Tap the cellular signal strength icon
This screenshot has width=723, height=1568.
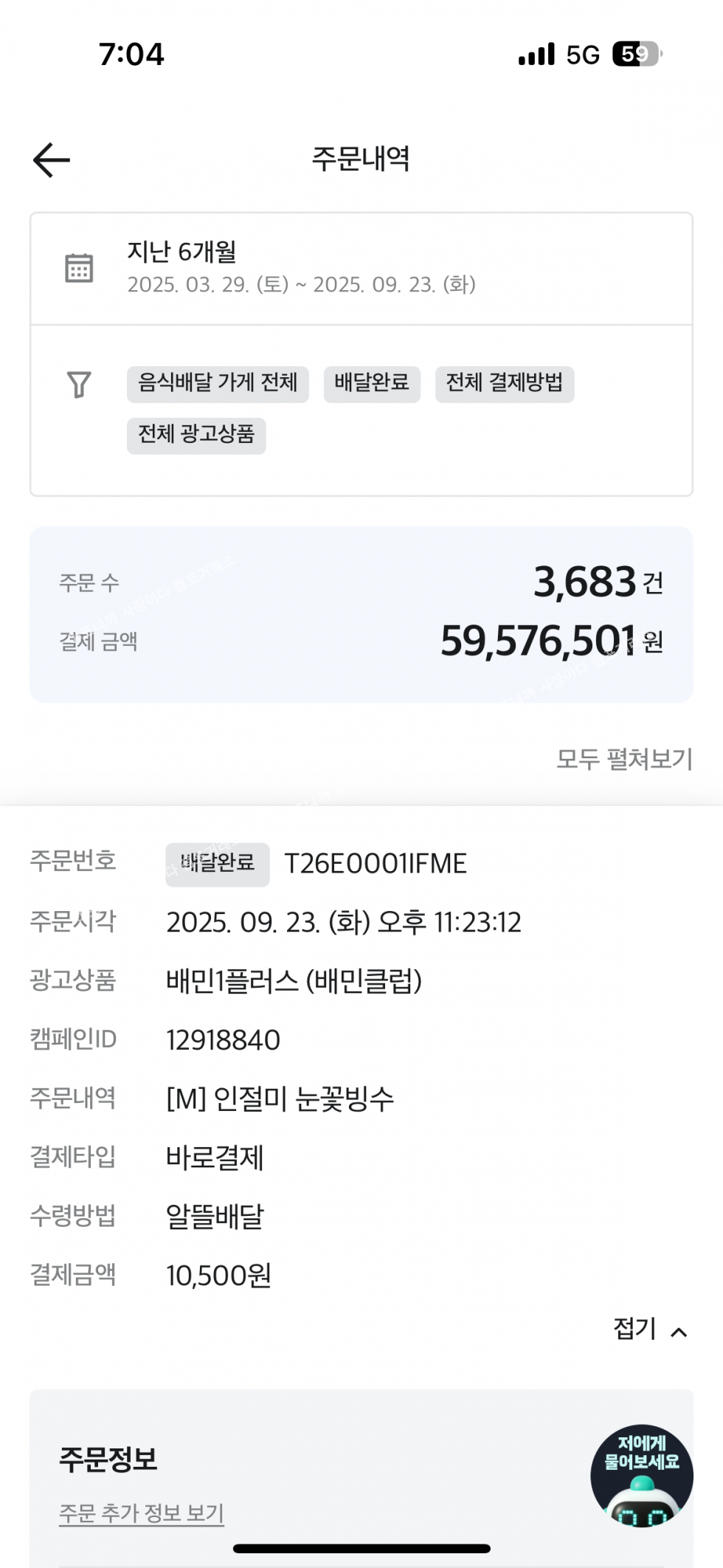click(536, 55)
